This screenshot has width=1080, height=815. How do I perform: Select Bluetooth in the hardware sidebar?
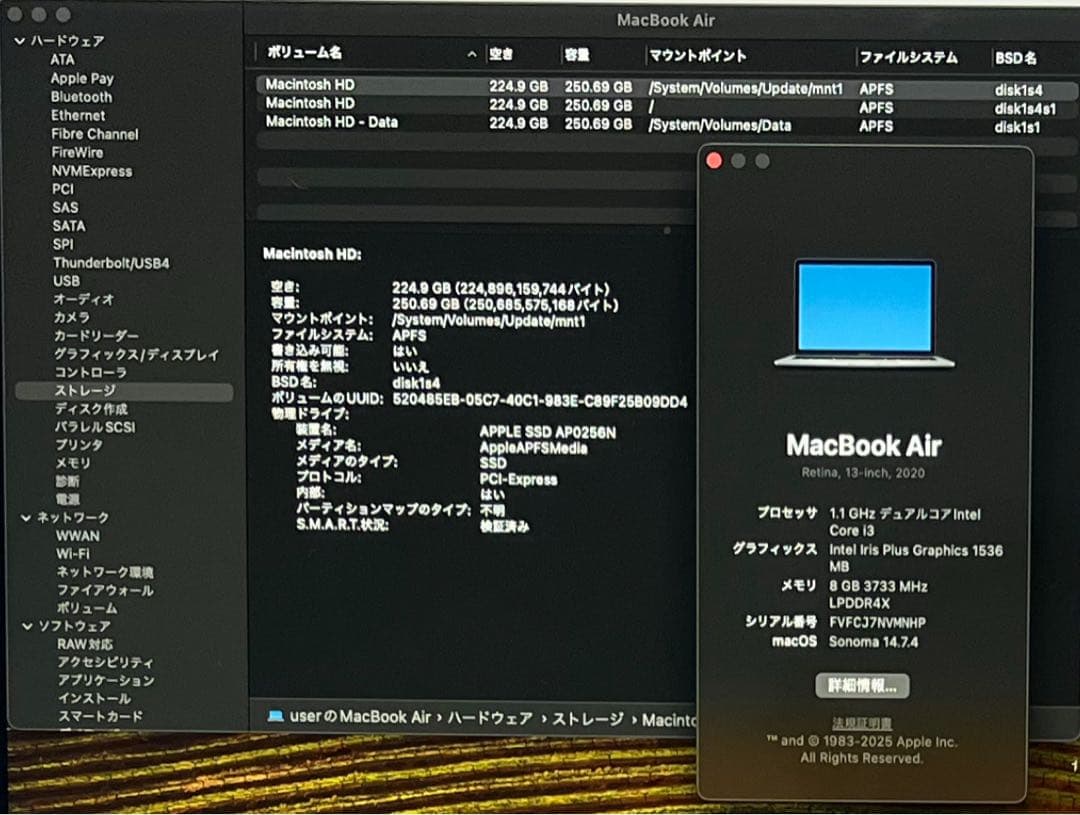click(81, 97)
